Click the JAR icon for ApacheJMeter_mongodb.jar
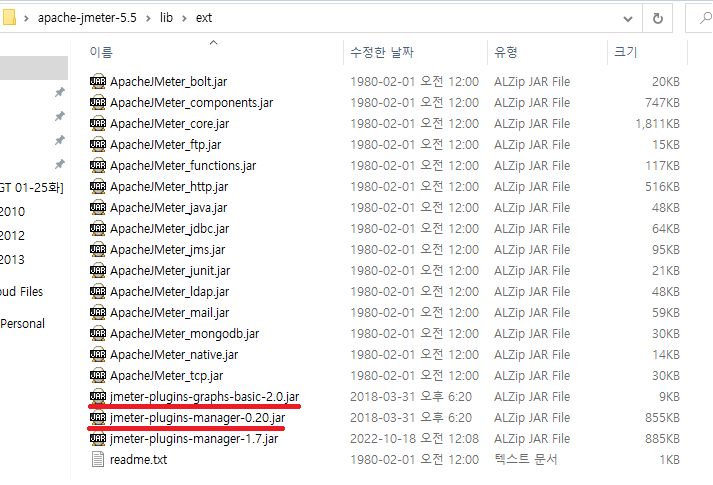The image size is (713, 485). pos(98,333)
